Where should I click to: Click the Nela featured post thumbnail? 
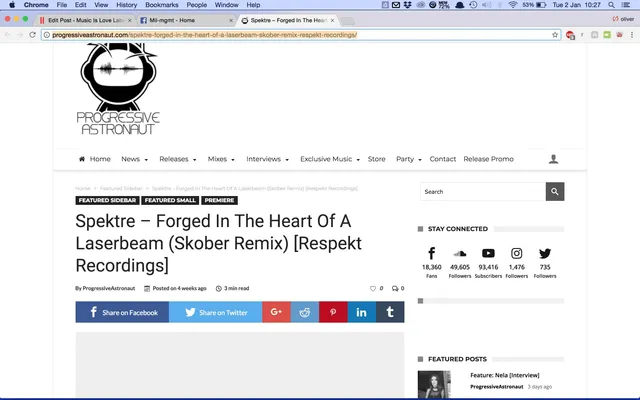point(434,384)
